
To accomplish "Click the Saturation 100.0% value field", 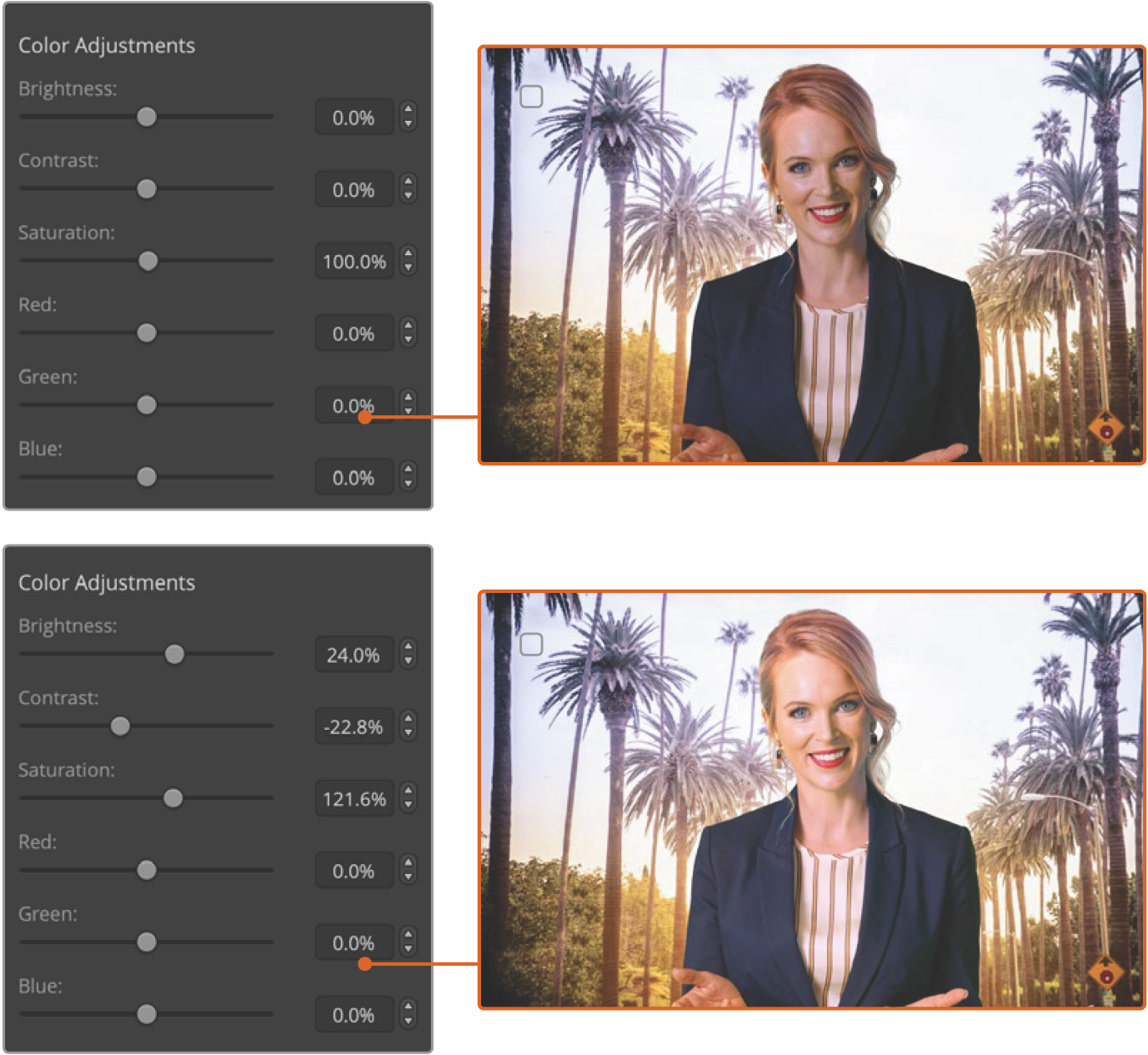I will (354, 262).
